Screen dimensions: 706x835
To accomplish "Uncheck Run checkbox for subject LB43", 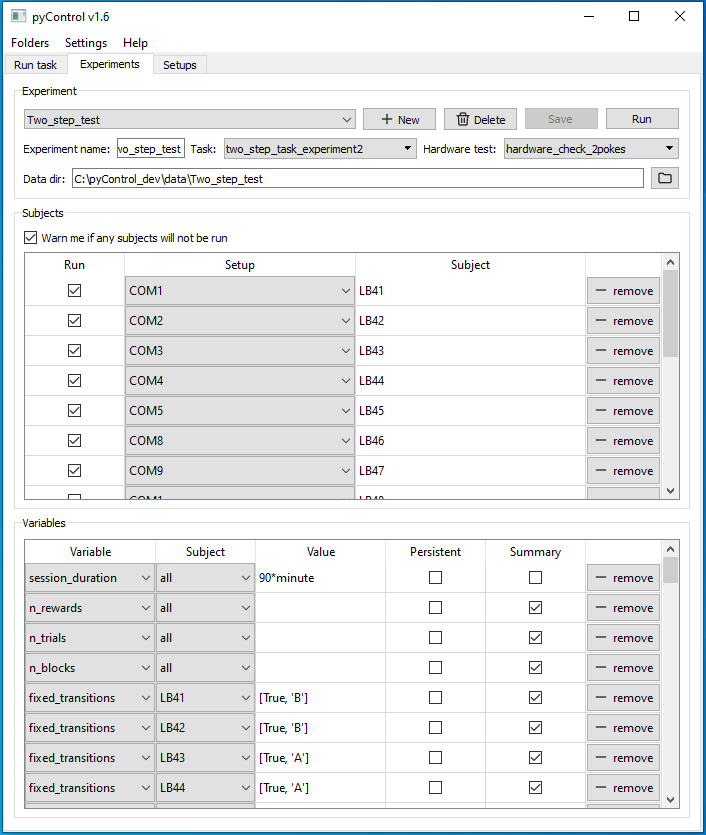I will coord(75,350).
